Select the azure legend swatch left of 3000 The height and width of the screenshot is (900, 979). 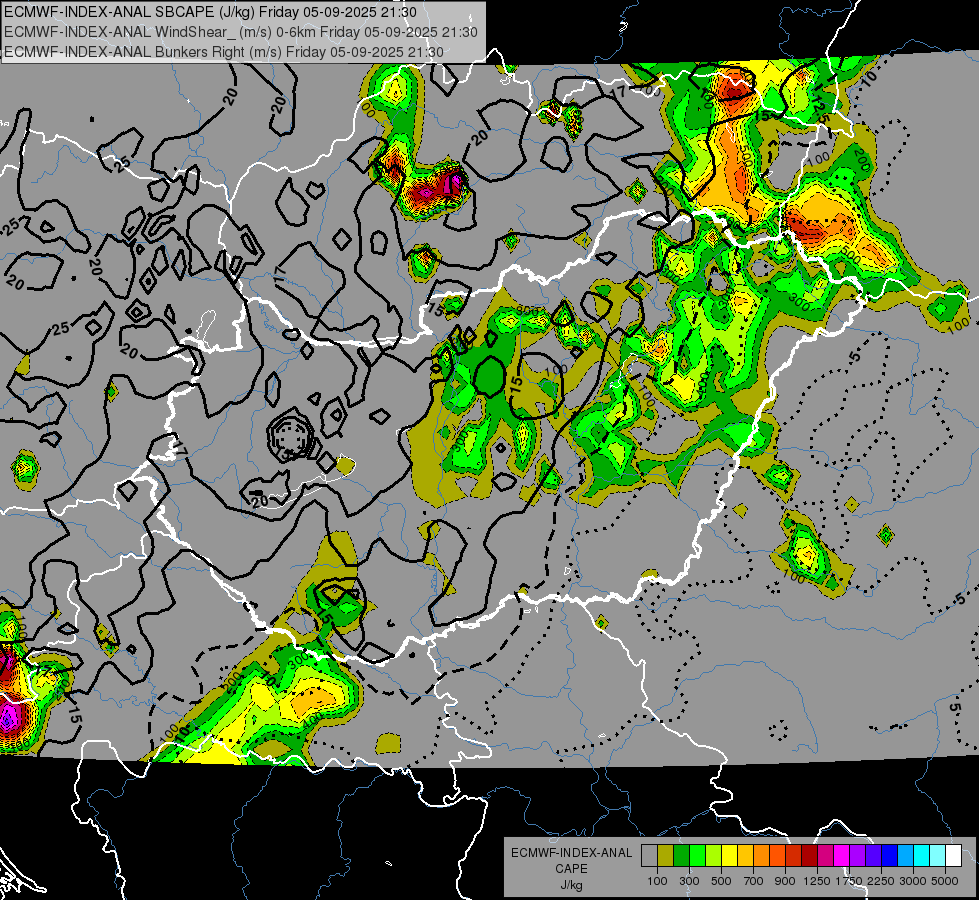pos(906,856)
